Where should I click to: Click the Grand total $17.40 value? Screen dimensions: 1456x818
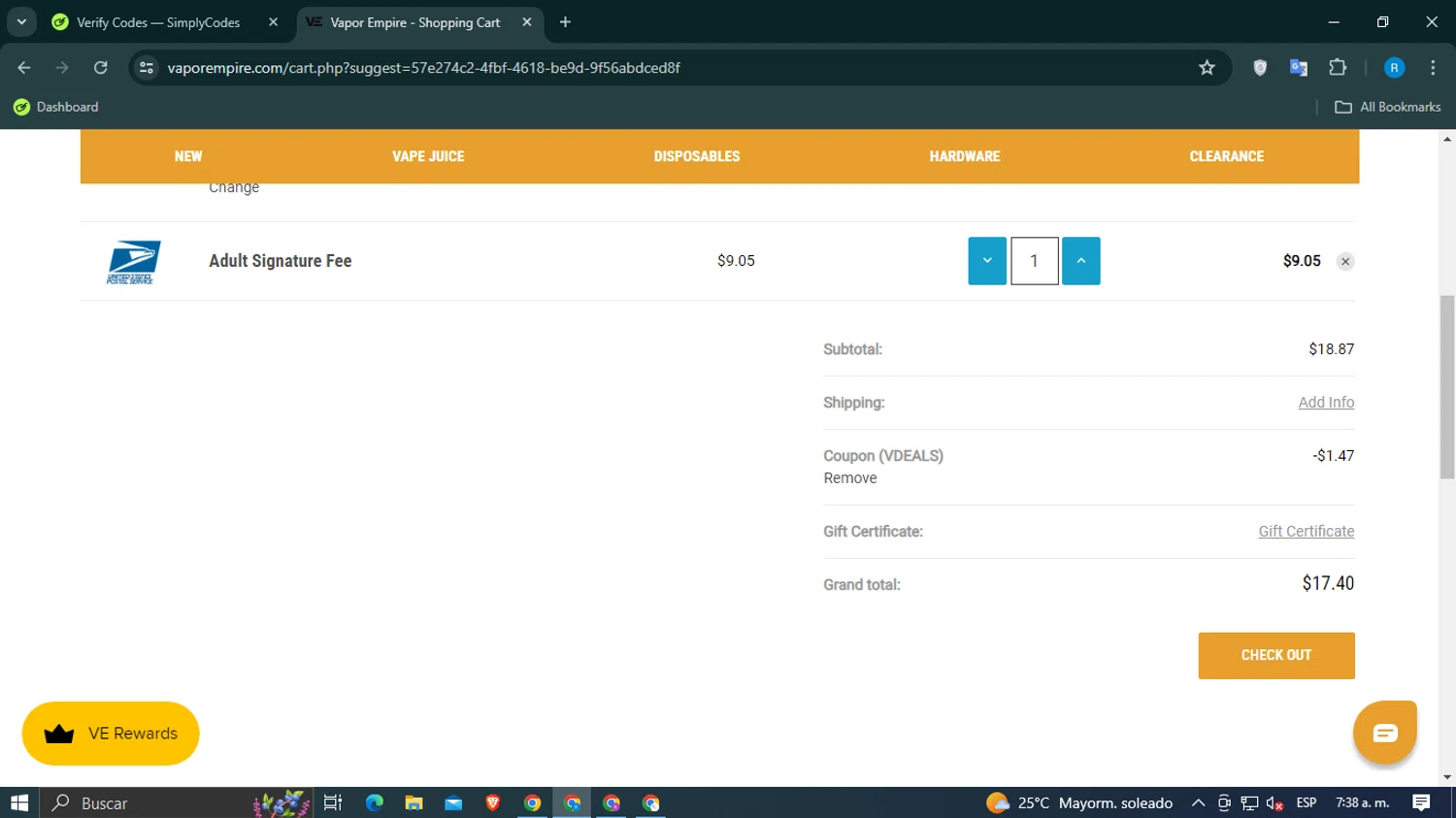coord(1328,583)
